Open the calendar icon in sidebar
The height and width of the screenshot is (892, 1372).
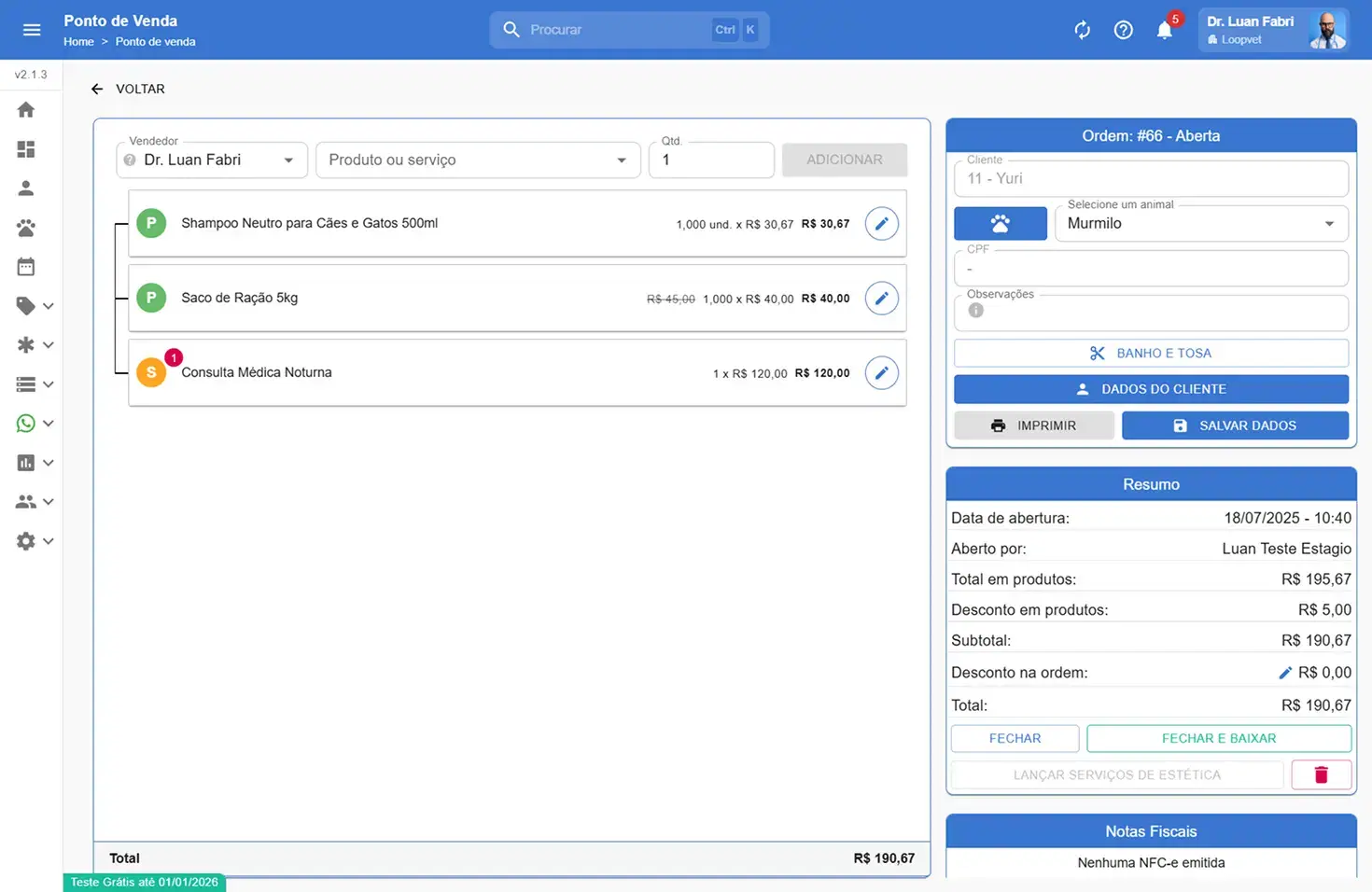coord(26,267)
